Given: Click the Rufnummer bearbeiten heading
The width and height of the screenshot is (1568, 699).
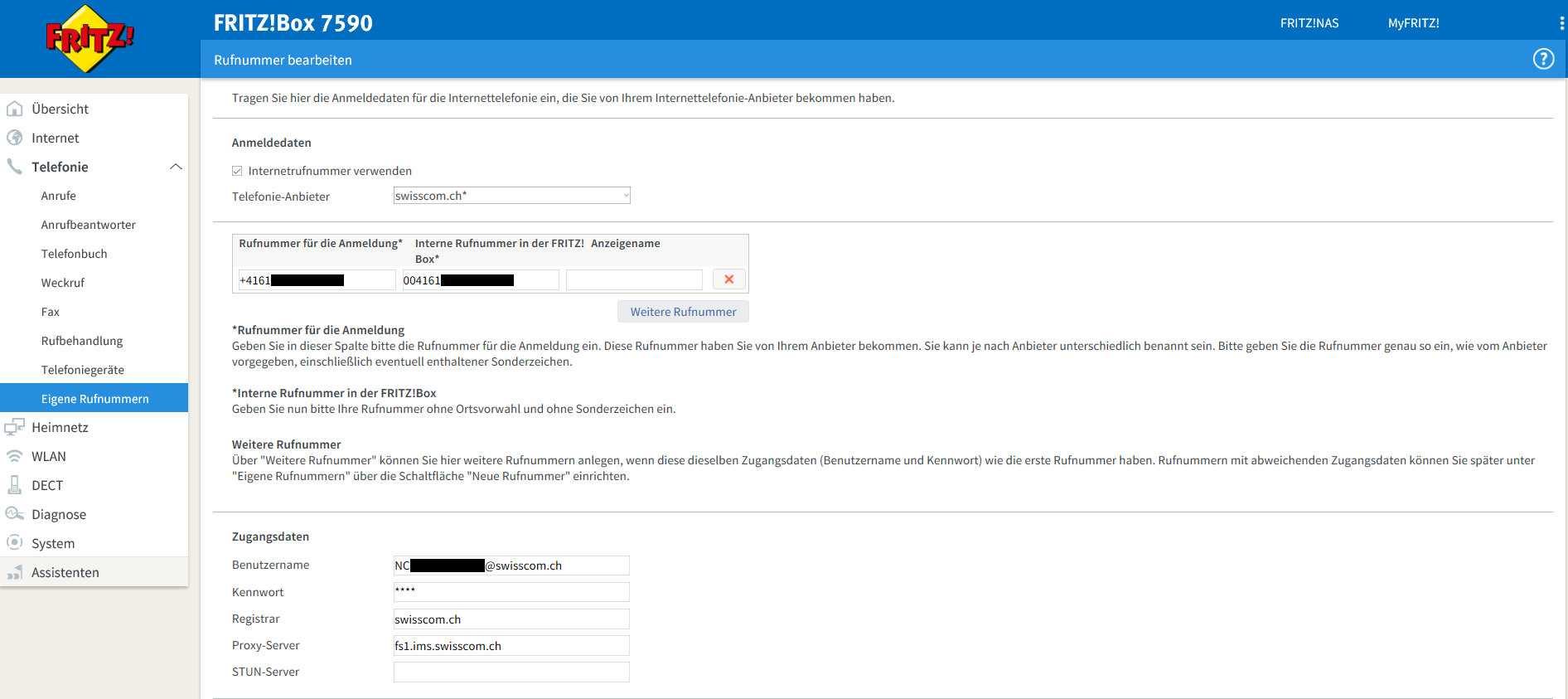Looking at the screenshot, I should click(x=283, y=60).
